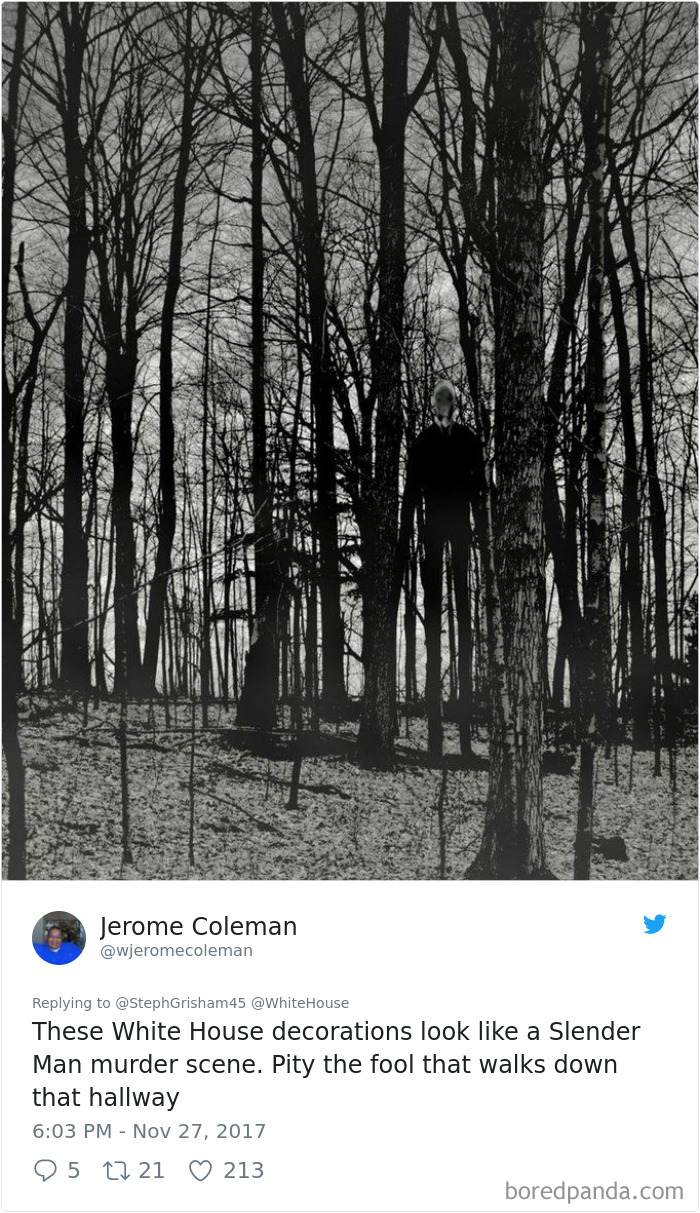Click the like count of 213
The width and height of the screenshot is (700, 1213).
(x=243, y=1170)
